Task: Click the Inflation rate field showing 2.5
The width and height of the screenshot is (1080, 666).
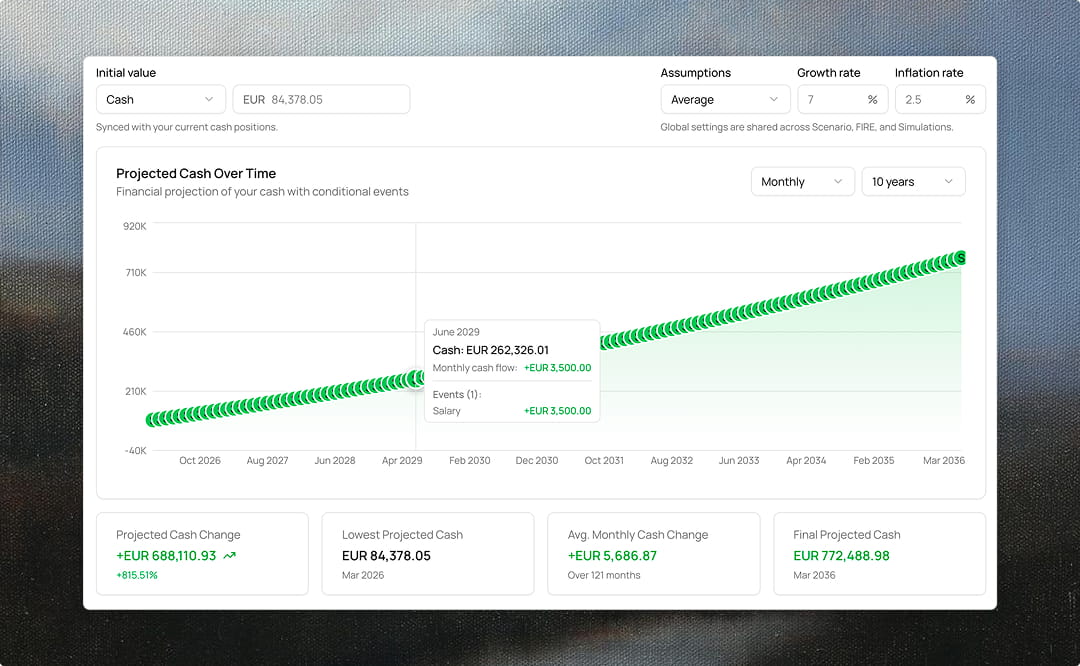Action: [928, 99]
